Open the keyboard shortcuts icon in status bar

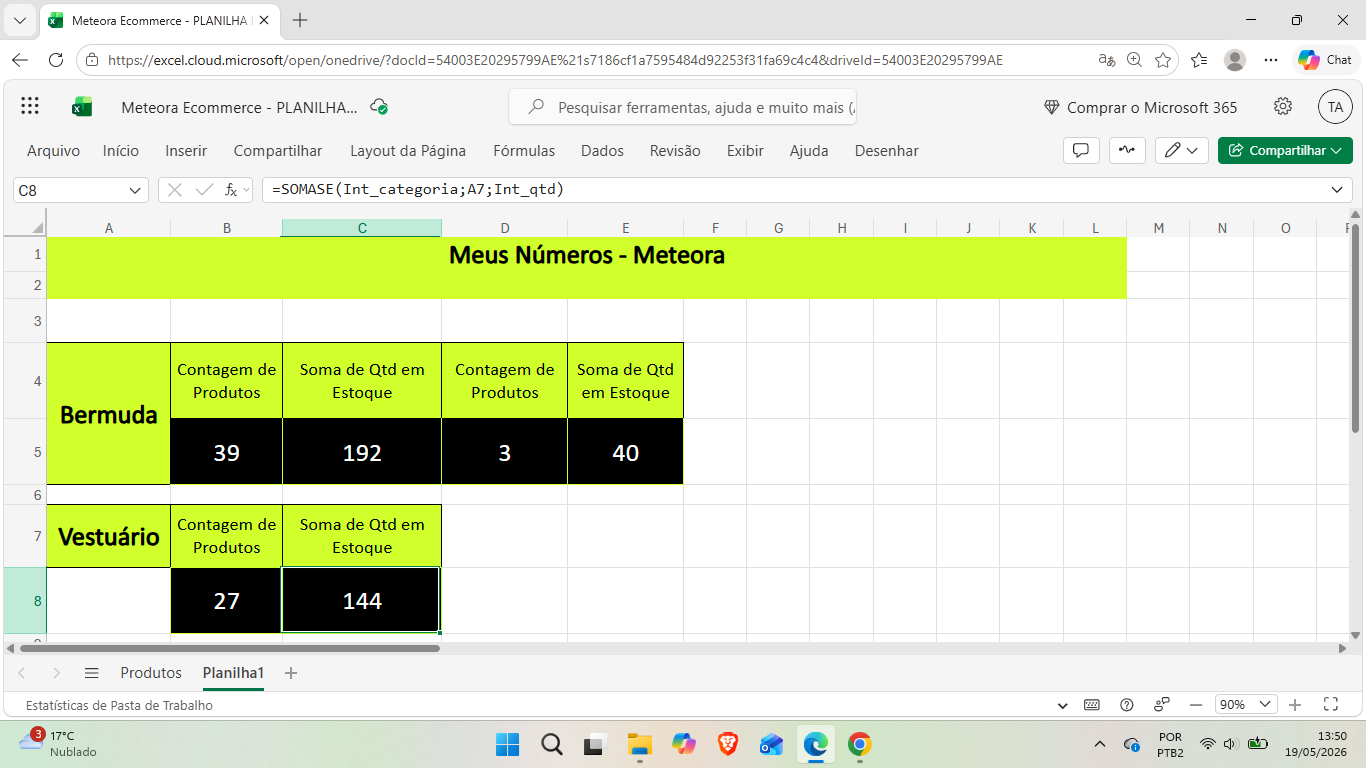pyautogui.click(x=1092, y=704)
